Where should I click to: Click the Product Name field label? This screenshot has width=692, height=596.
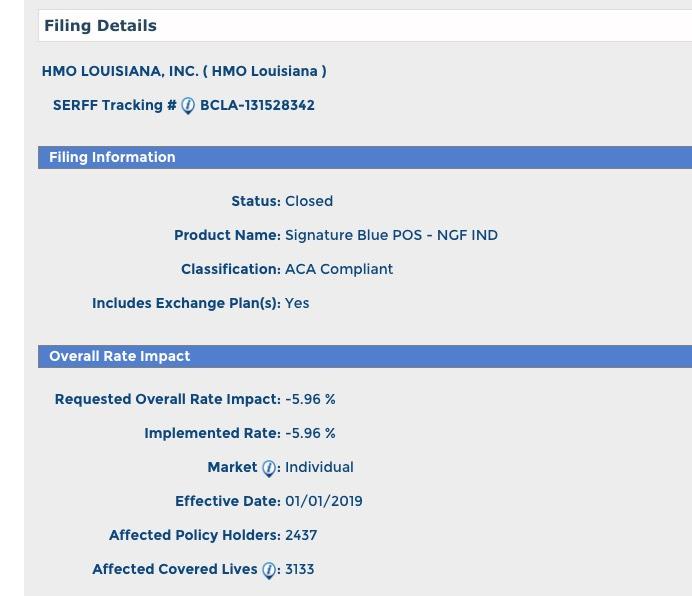tap(227, 235)
